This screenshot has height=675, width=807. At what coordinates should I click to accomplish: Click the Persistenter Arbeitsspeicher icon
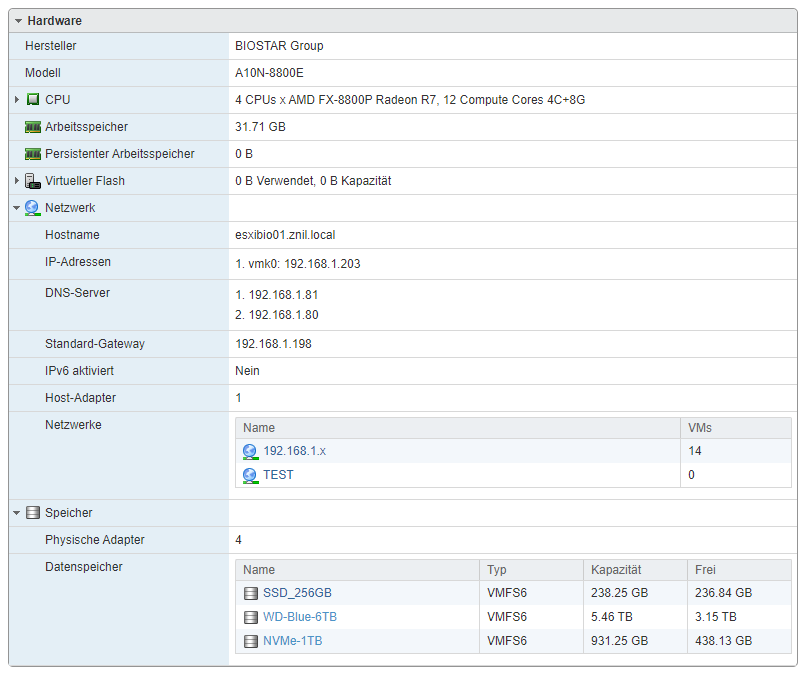[x=33, y=154]
